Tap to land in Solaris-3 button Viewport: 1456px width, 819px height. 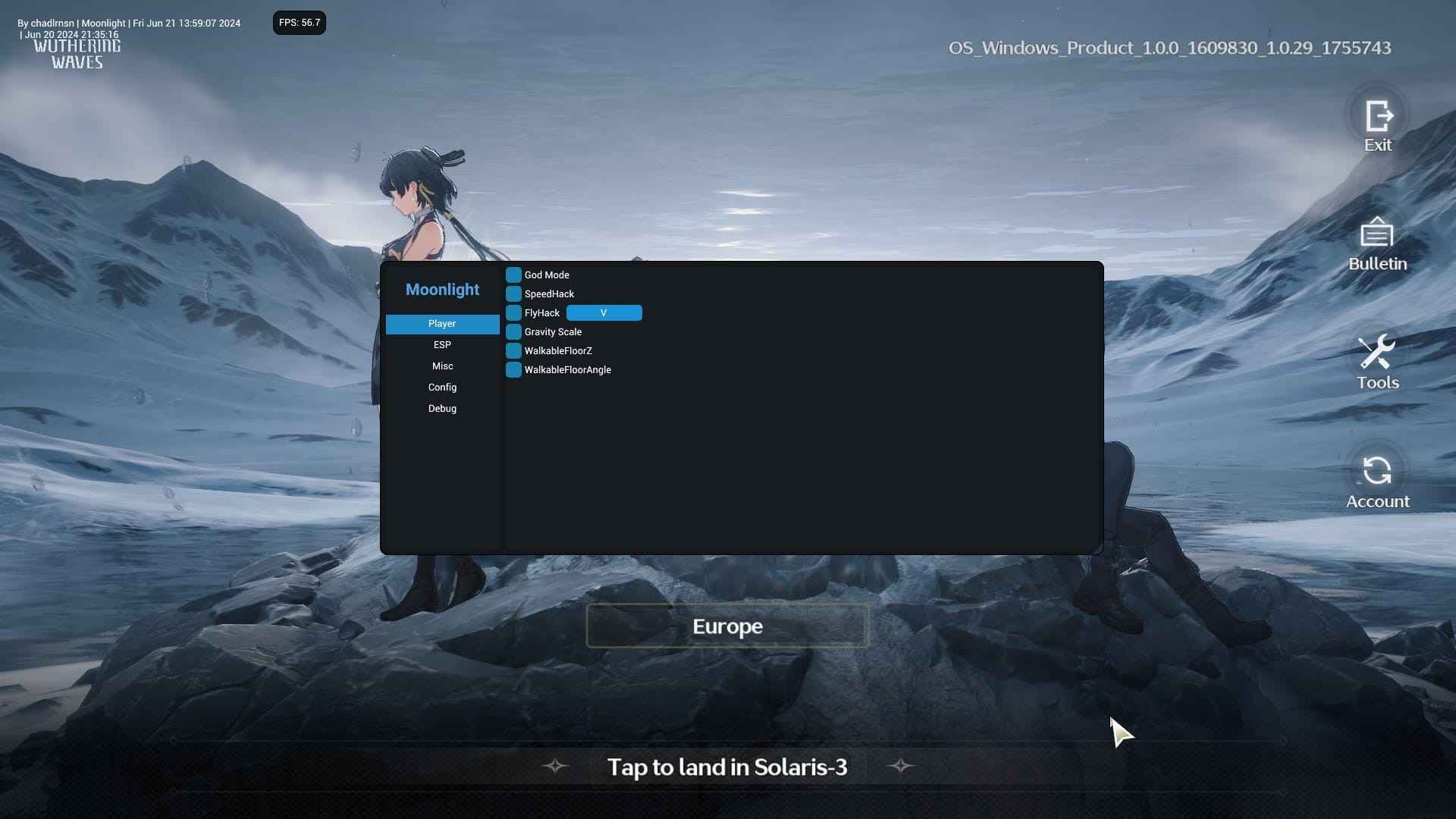[x=728, y=767]
